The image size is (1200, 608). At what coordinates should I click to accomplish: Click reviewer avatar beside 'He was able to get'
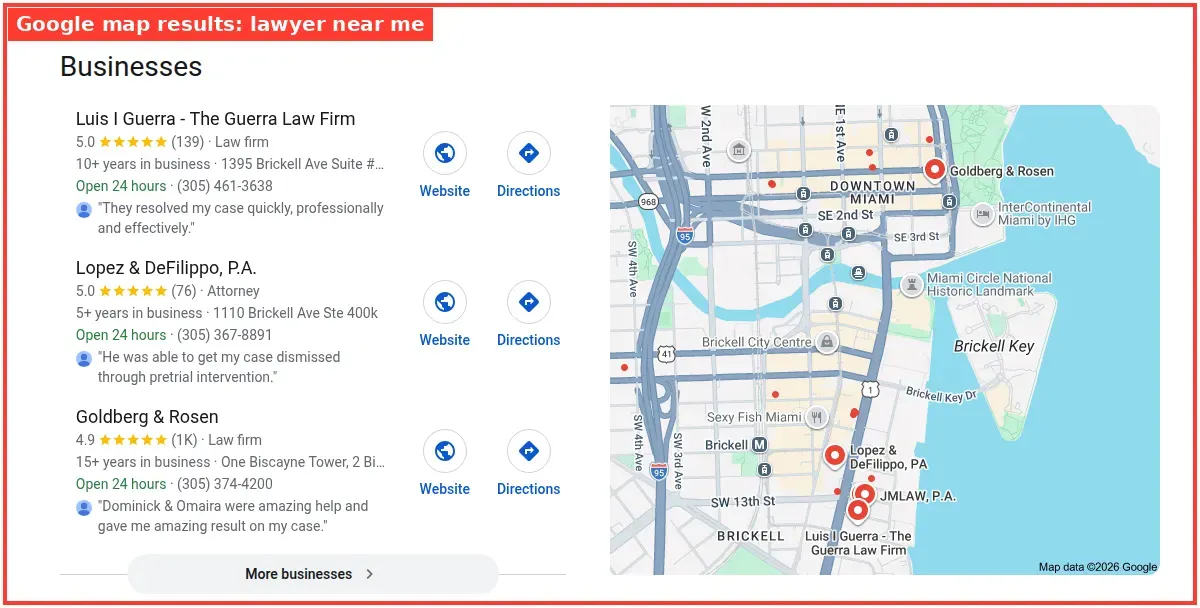[x=84, y=359]
